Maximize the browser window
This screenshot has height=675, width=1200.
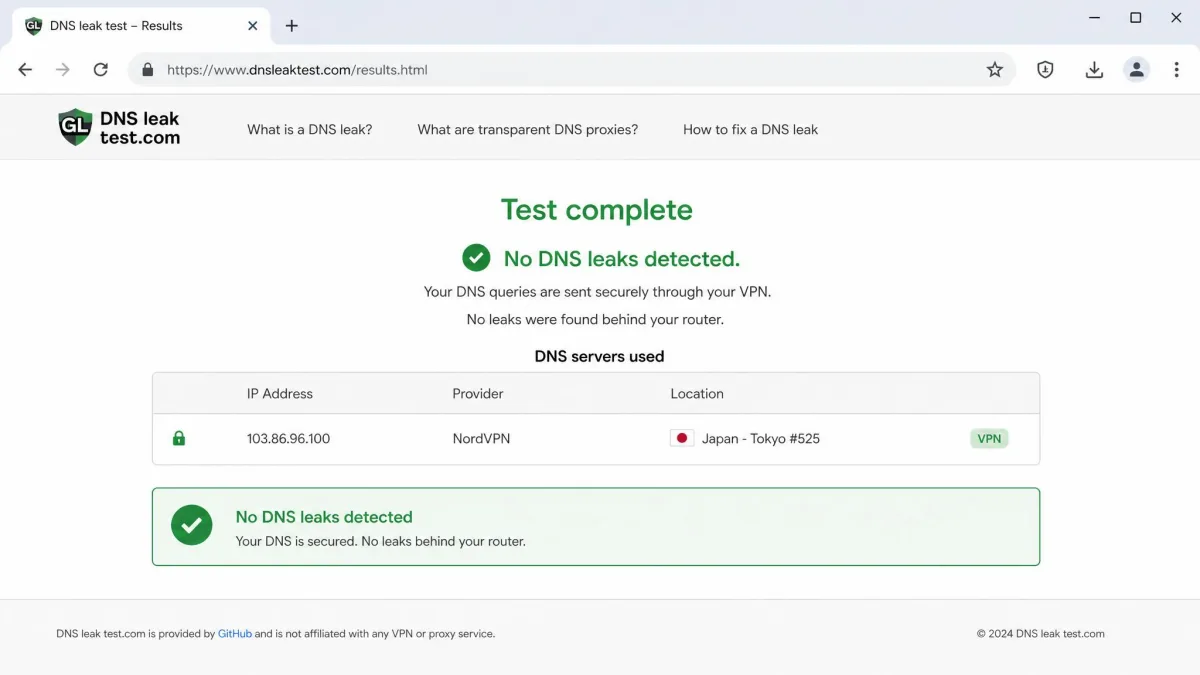pyautogui.click(x=1135, y=18)
